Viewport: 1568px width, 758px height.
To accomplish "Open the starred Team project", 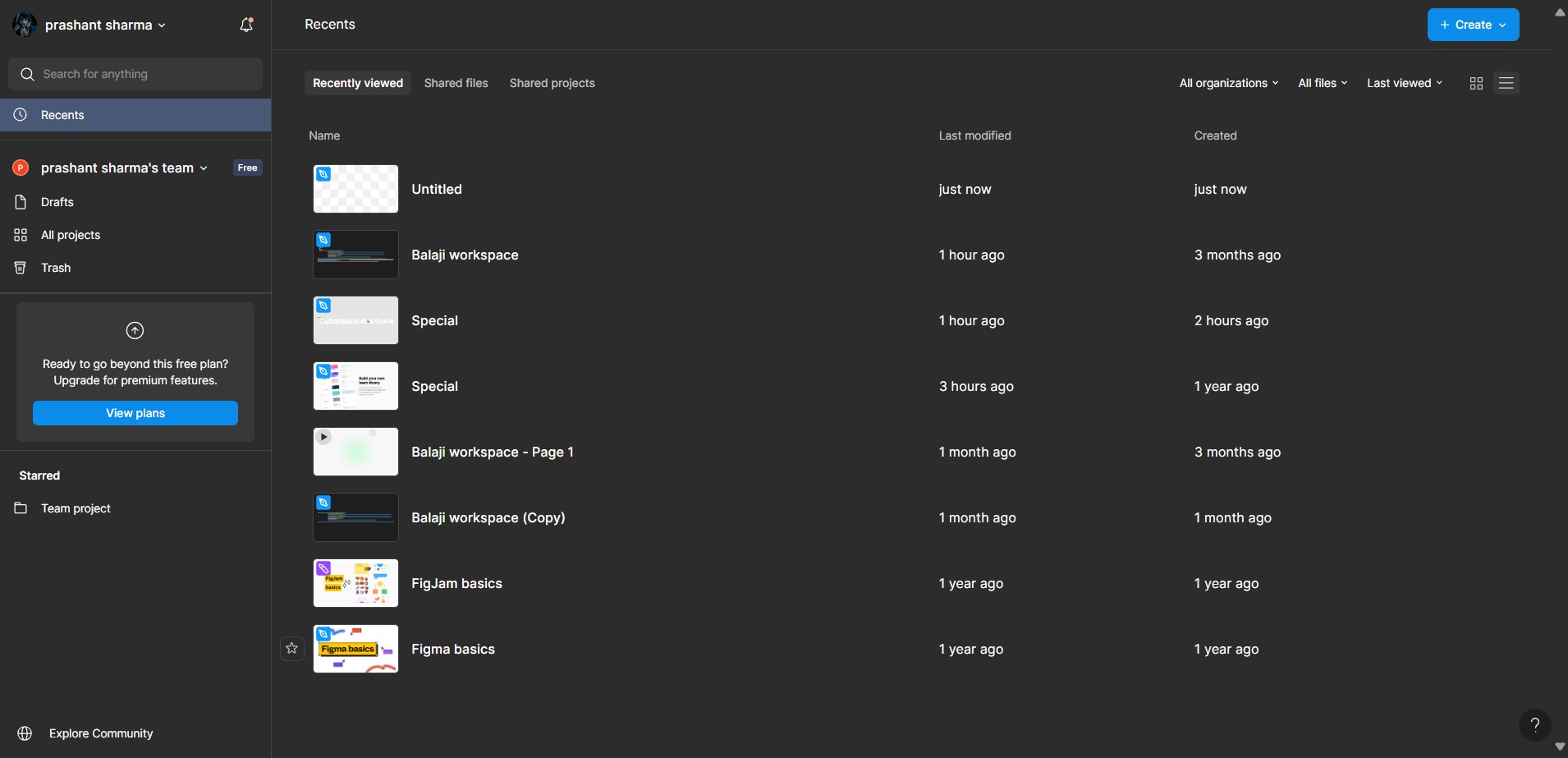I will click(135, 508).
